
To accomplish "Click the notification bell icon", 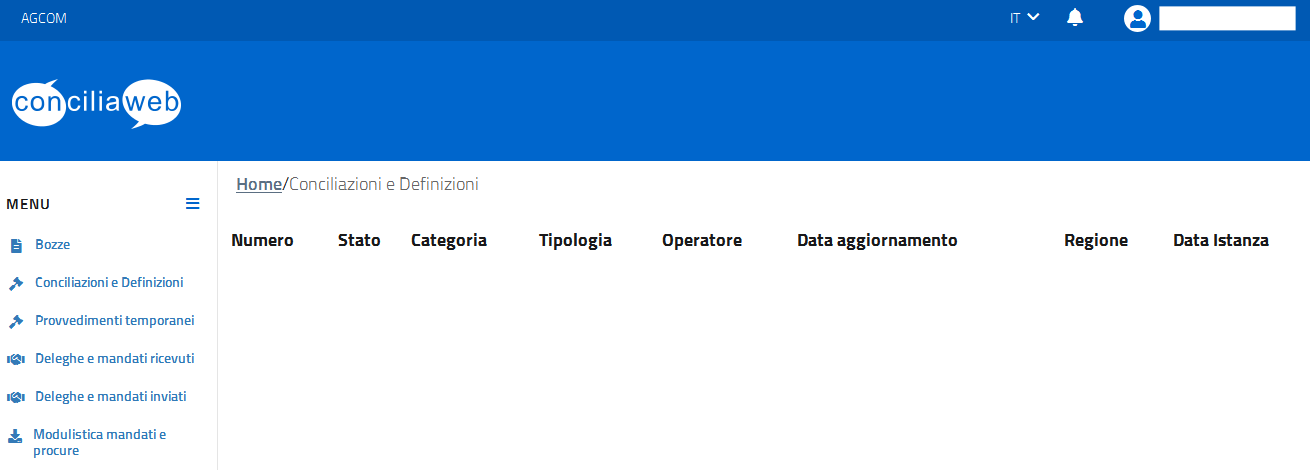I will pos(1075,17).
